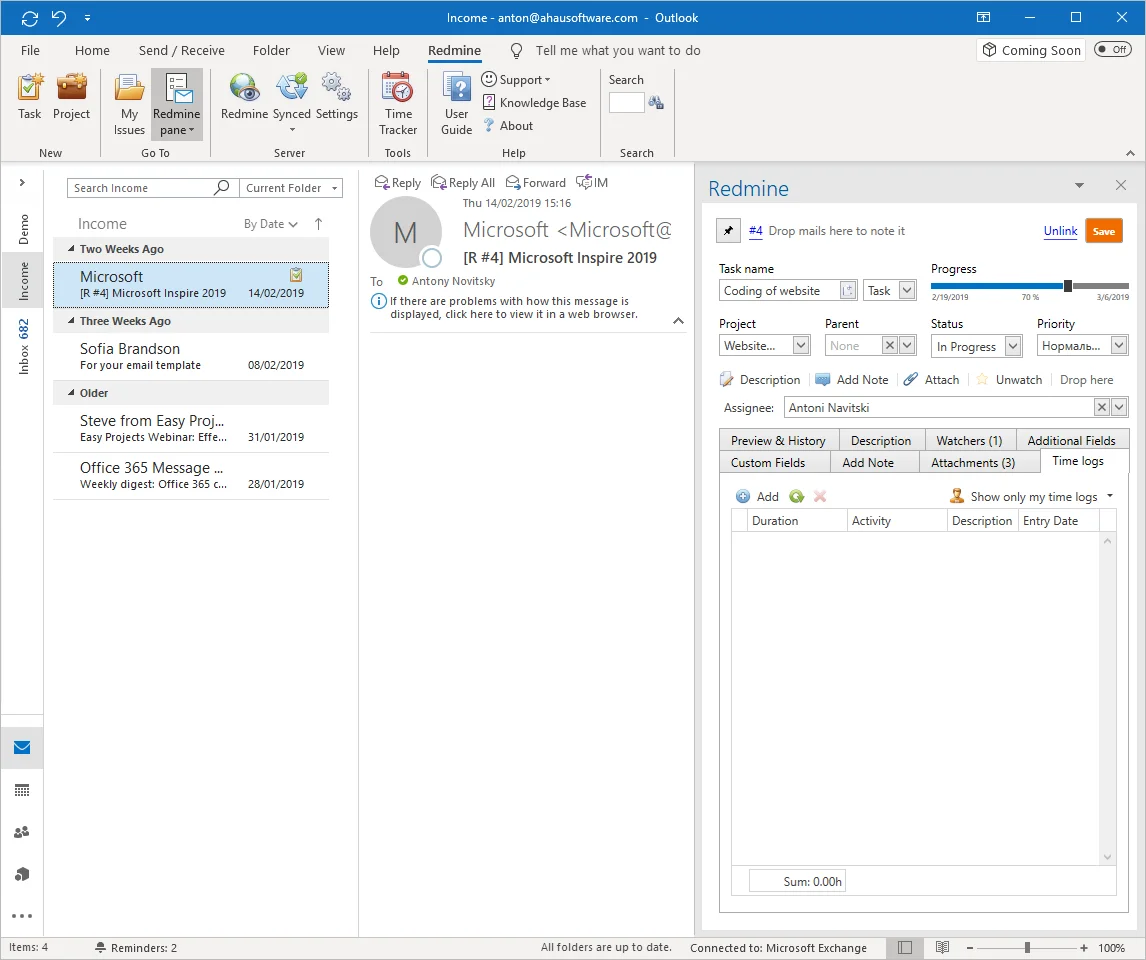
Task: Open the Assignee dropdown arrow
Action: pyautogui.click(x=1120, y=408)
